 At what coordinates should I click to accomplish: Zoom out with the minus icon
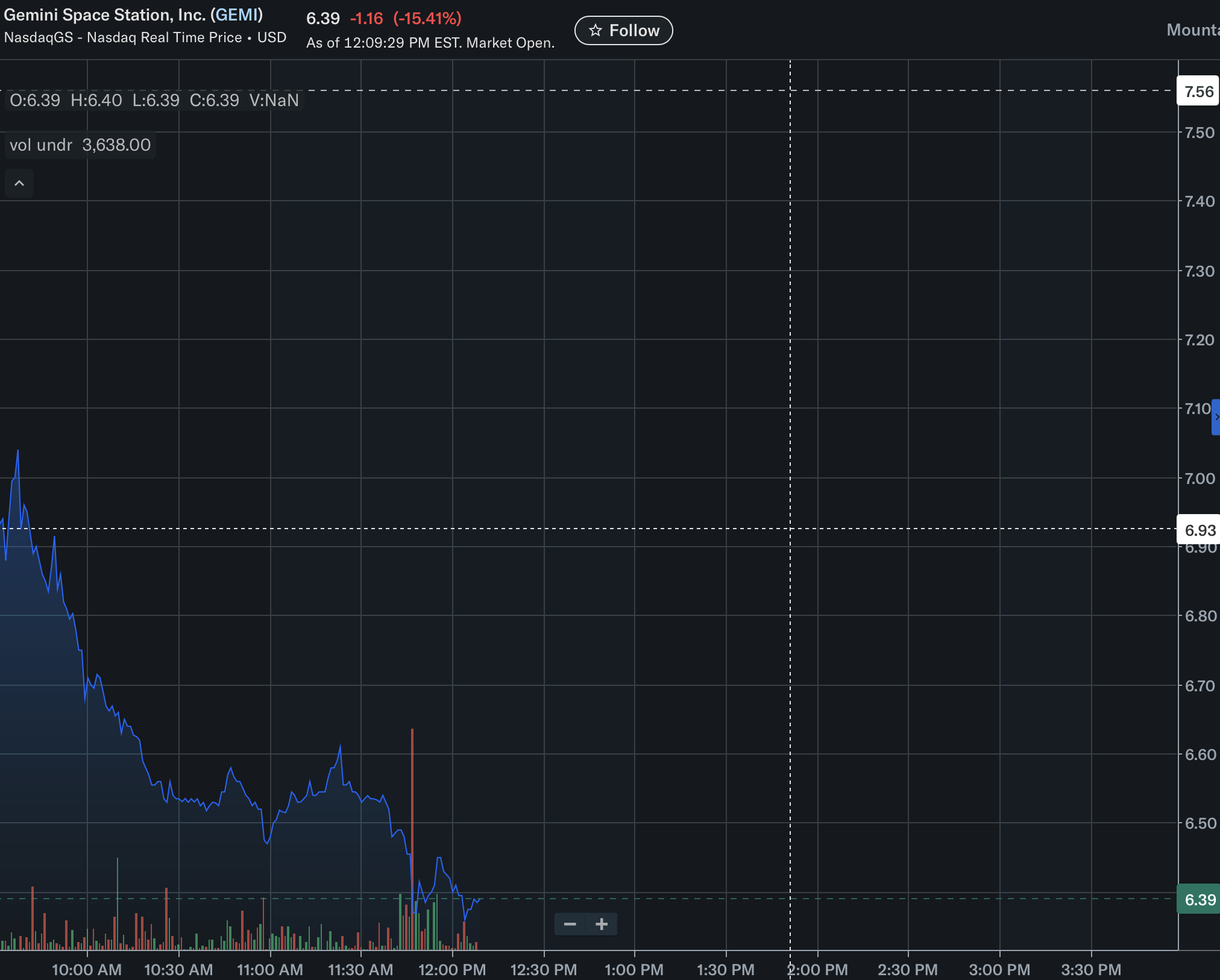pyautogui.click(x=570, y=924)
